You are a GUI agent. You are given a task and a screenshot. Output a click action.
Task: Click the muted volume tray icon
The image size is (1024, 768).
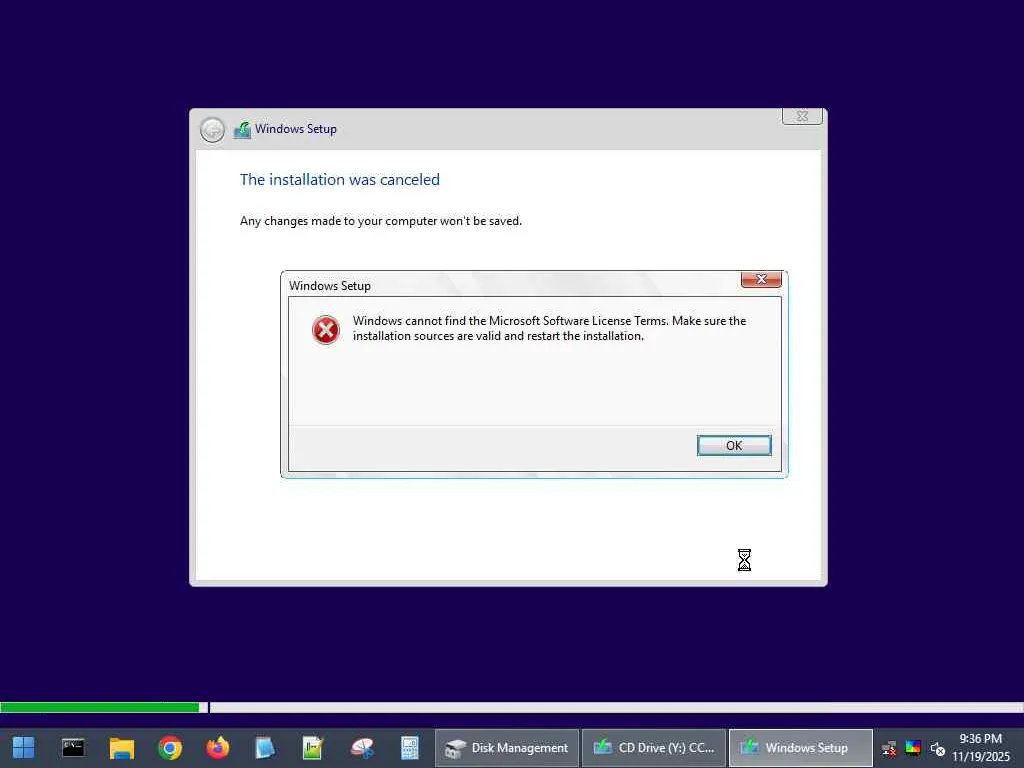(938, 748)
